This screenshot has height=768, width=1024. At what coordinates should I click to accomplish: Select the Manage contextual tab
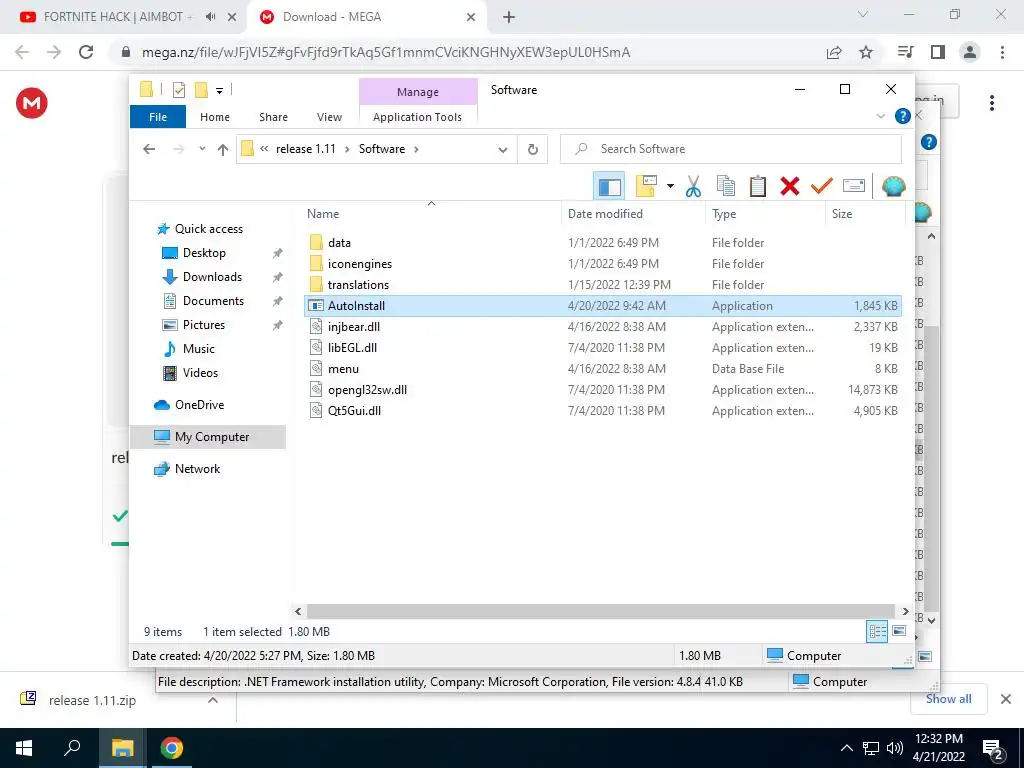(418, 92)
